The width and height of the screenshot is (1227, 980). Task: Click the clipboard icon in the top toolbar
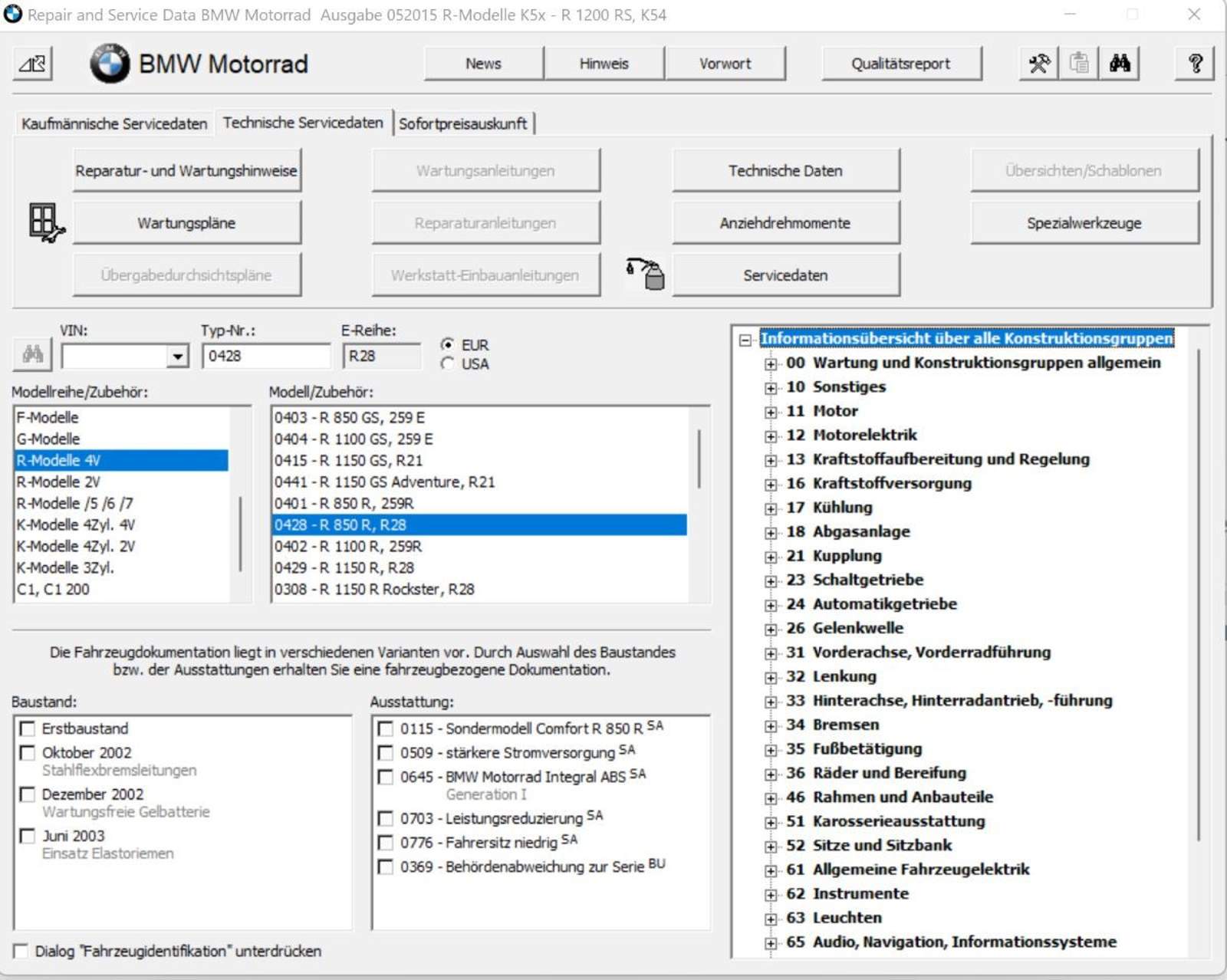(1079, 64)
